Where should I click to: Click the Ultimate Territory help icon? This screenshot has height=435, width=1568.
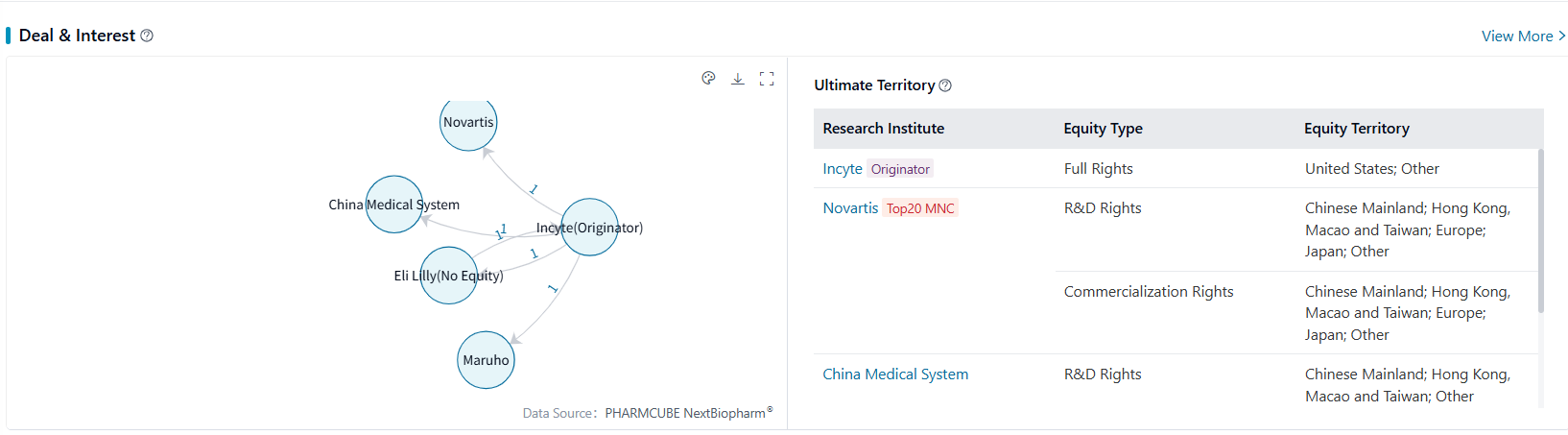tap(945, 85)
